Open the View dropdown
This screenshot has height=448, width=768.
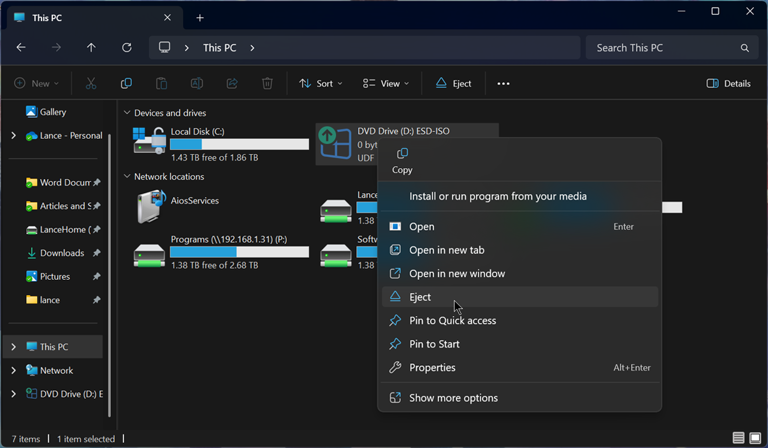(x=386, y=83)
